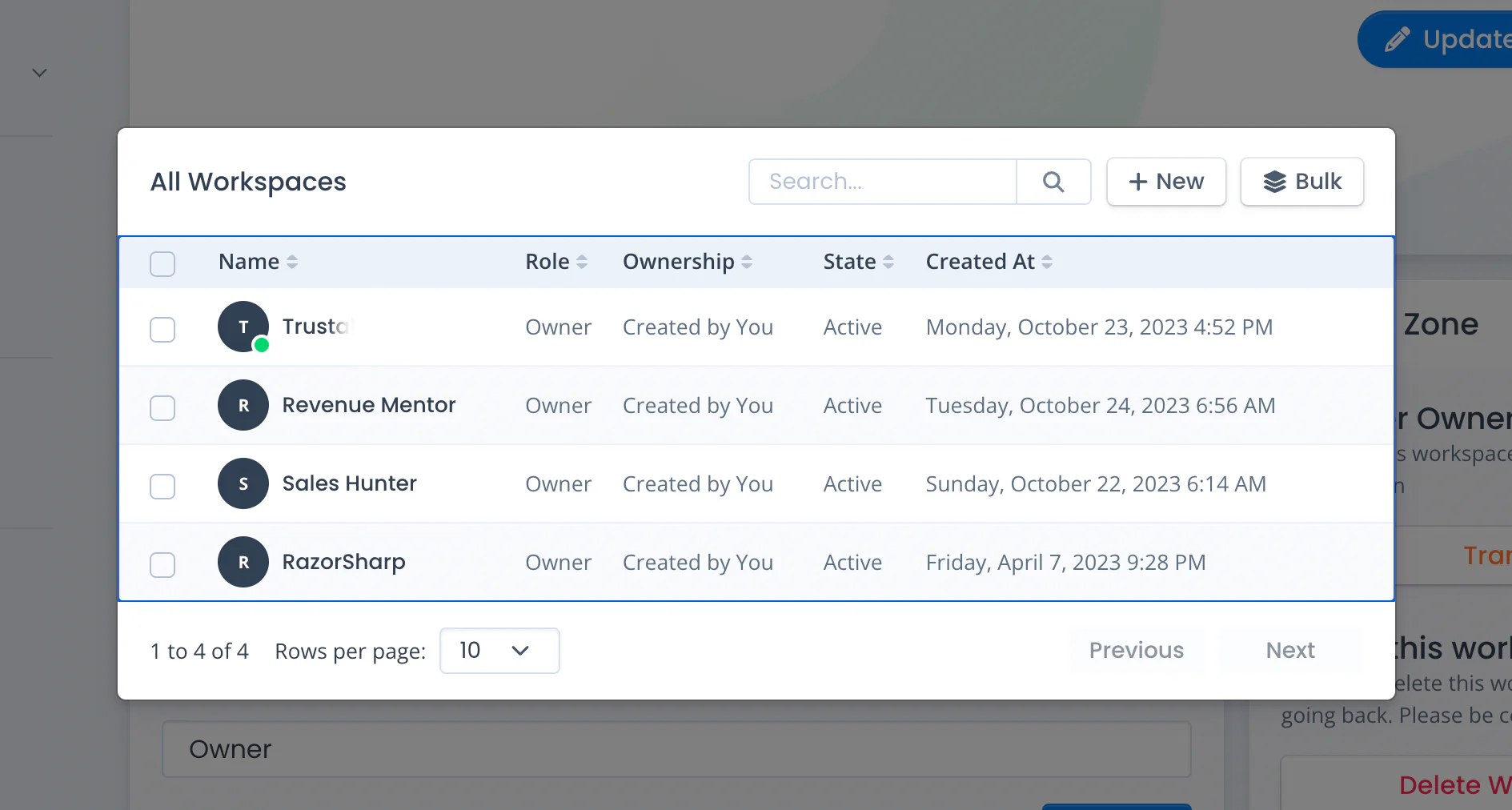Open the Revenue Mentor workspace avatar
This screenshot has height=810, width=1512.
coord(243,405)
